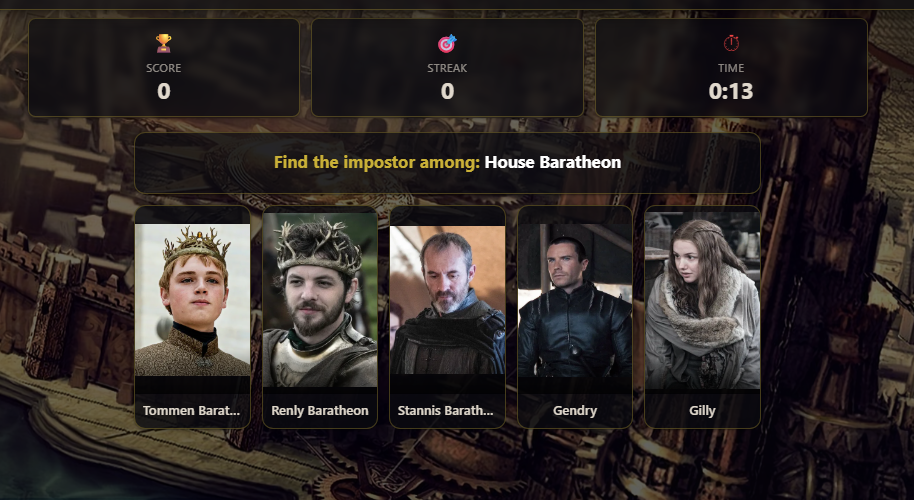Click the Find the impostor prompt banner

pyautogui.click(x=447, y=163)
